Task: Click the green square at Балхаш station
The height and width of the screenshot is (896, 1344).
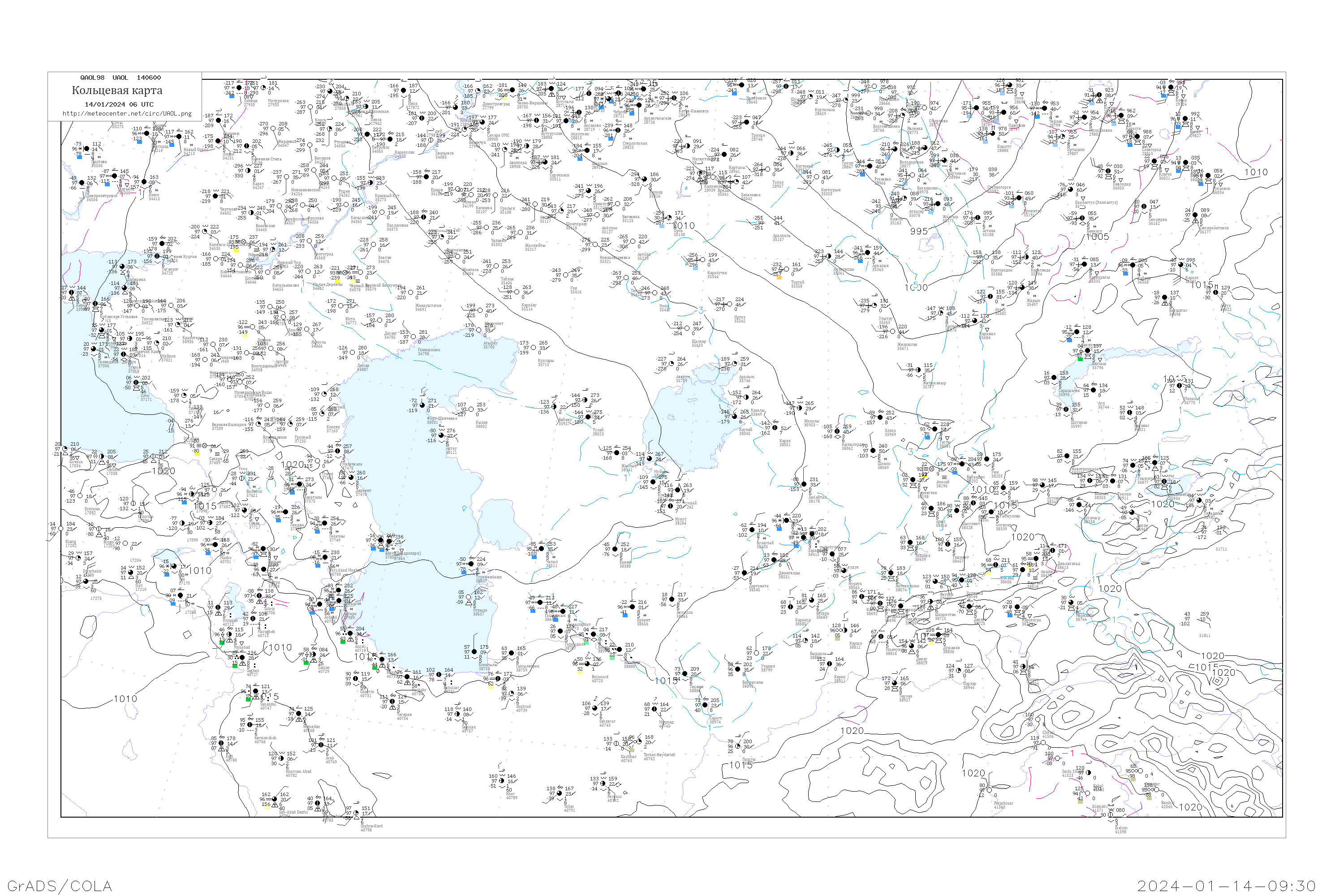Action: click(1081, 359)
